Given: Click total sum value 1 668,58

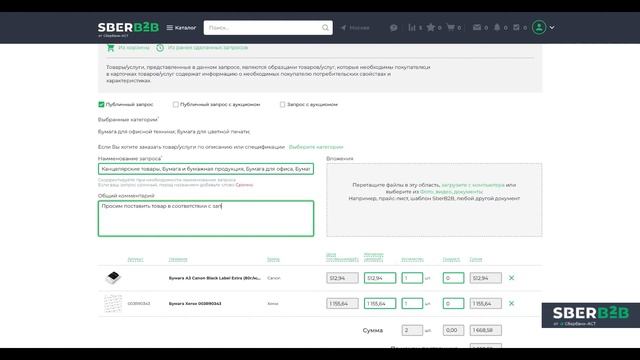Looking at the screenshot, I should [x=486, y=330].
